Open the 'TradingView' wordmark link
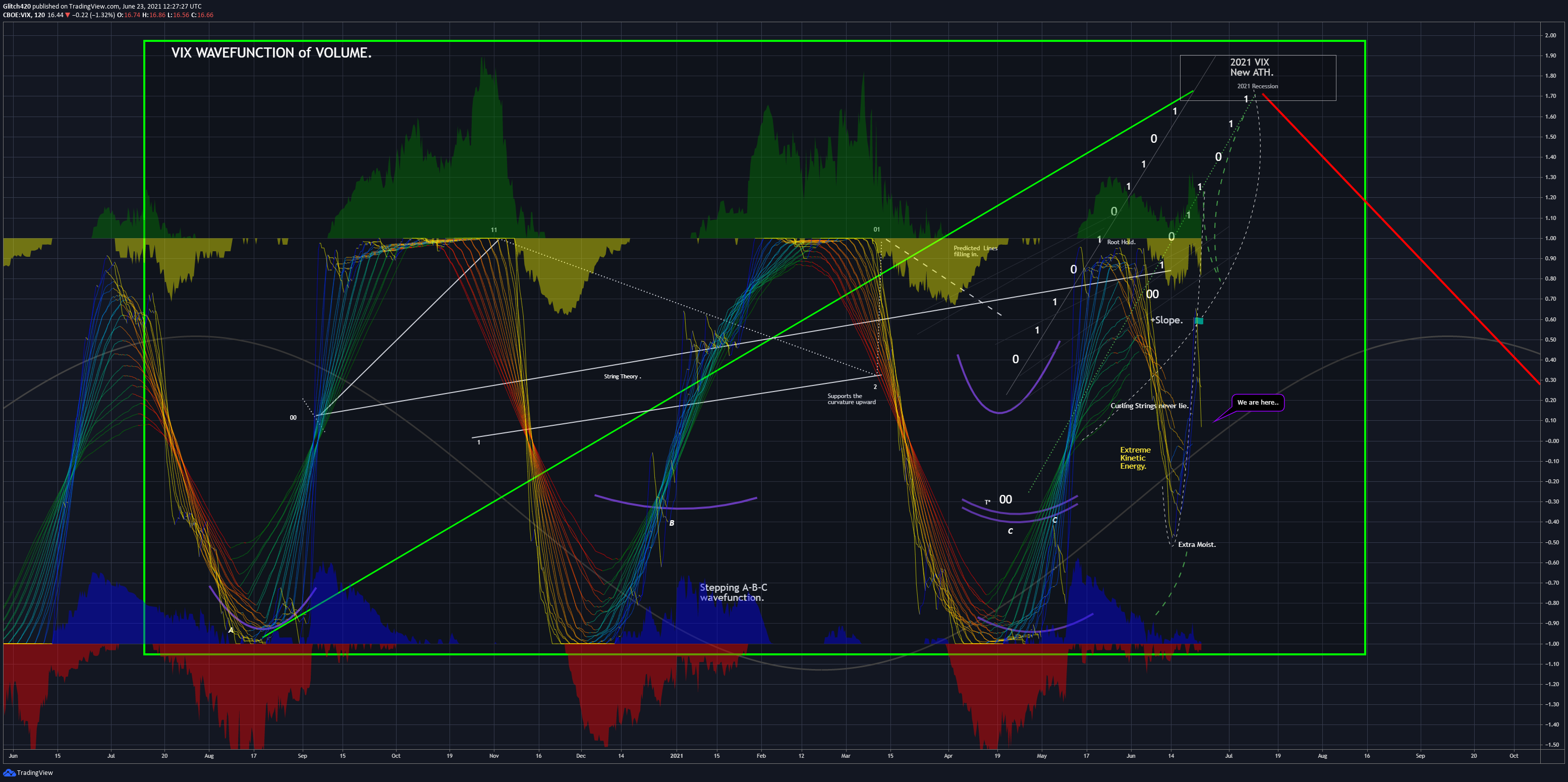The image size is (1568, 782). (x=35, y=773)
